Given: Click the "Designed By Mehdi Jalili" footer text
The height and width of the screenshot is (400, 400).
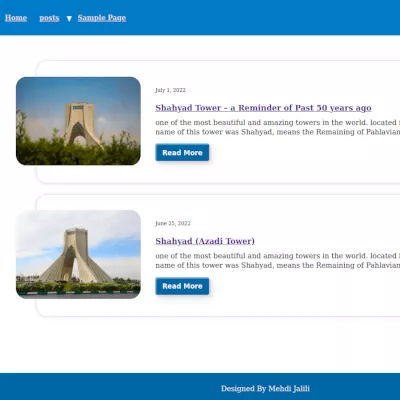Looking at the screenshot, I should pyautogui.click(x=265, y=389).
